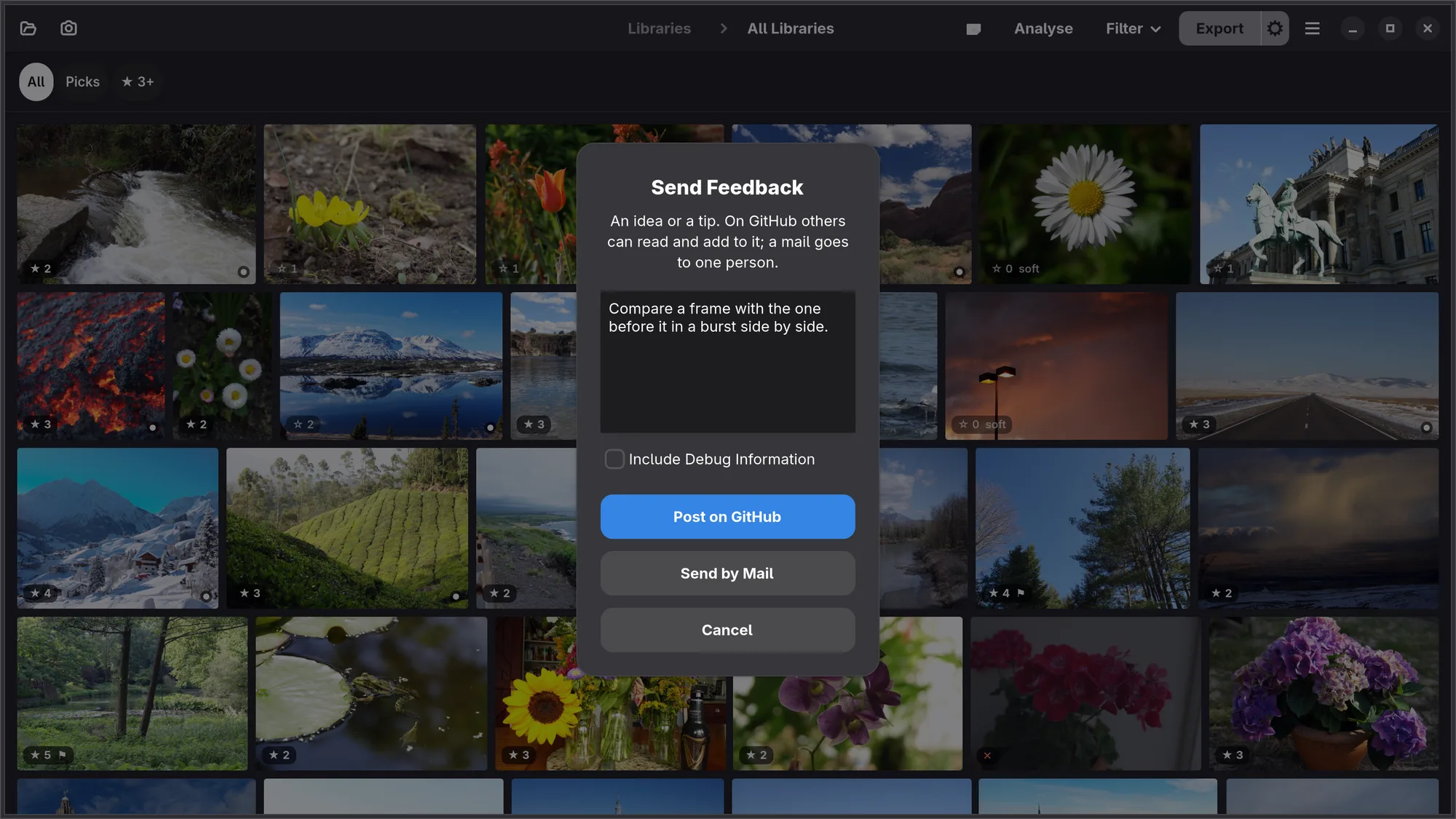Click the breadcrumb chevron after Libraries
Viewport: 1456px width, 819px height.
(x=723, y=28)
